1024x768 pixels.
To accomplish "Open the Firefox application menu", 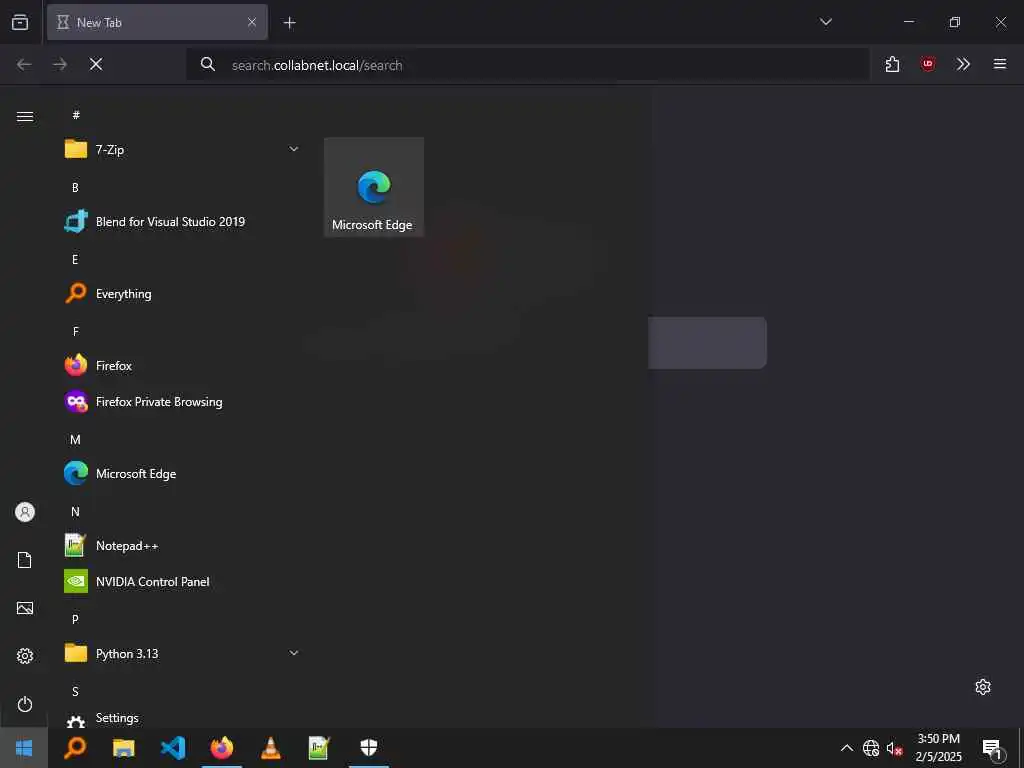I will tap(1000, 64).
